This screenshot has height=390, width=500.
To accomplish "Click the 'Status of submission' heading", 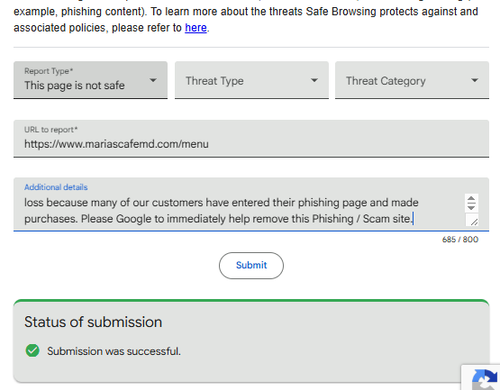I will (93, 322).
